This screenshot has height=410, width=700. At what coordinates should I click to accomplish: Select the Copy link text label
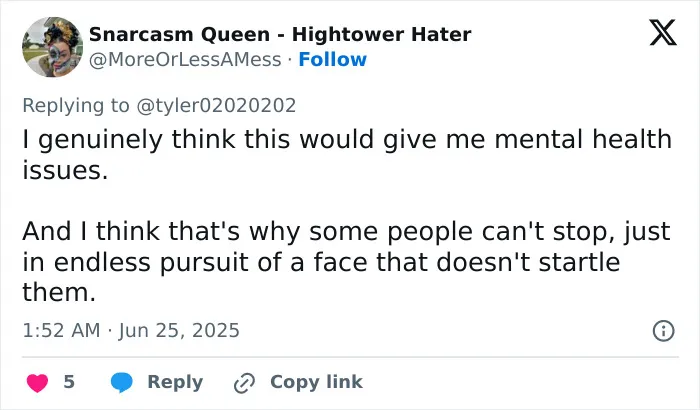[317, 382]
